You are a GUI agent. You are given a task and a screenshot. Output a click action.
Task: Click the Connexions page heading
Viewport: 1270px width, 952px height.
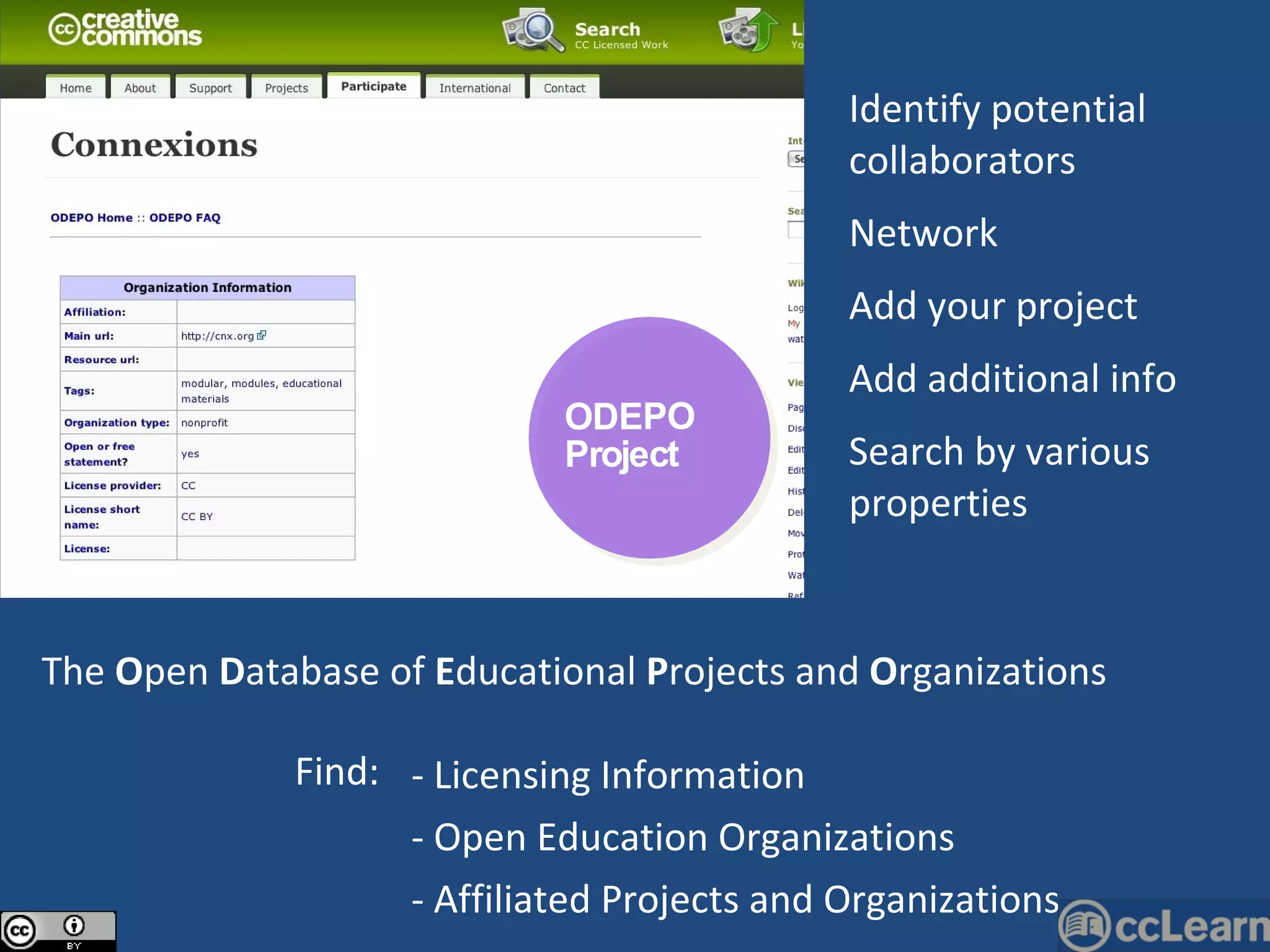point(154,145)
